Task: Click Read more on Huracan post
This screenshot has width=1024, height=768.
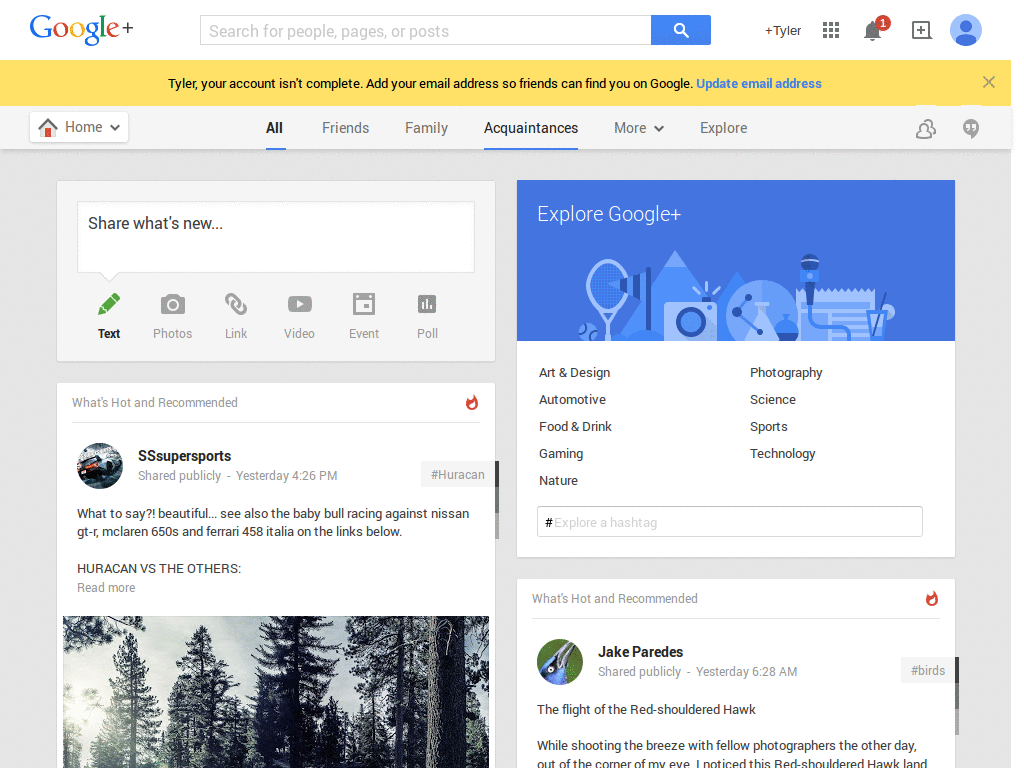Action: pyautogui.click(x=106, y=587)
